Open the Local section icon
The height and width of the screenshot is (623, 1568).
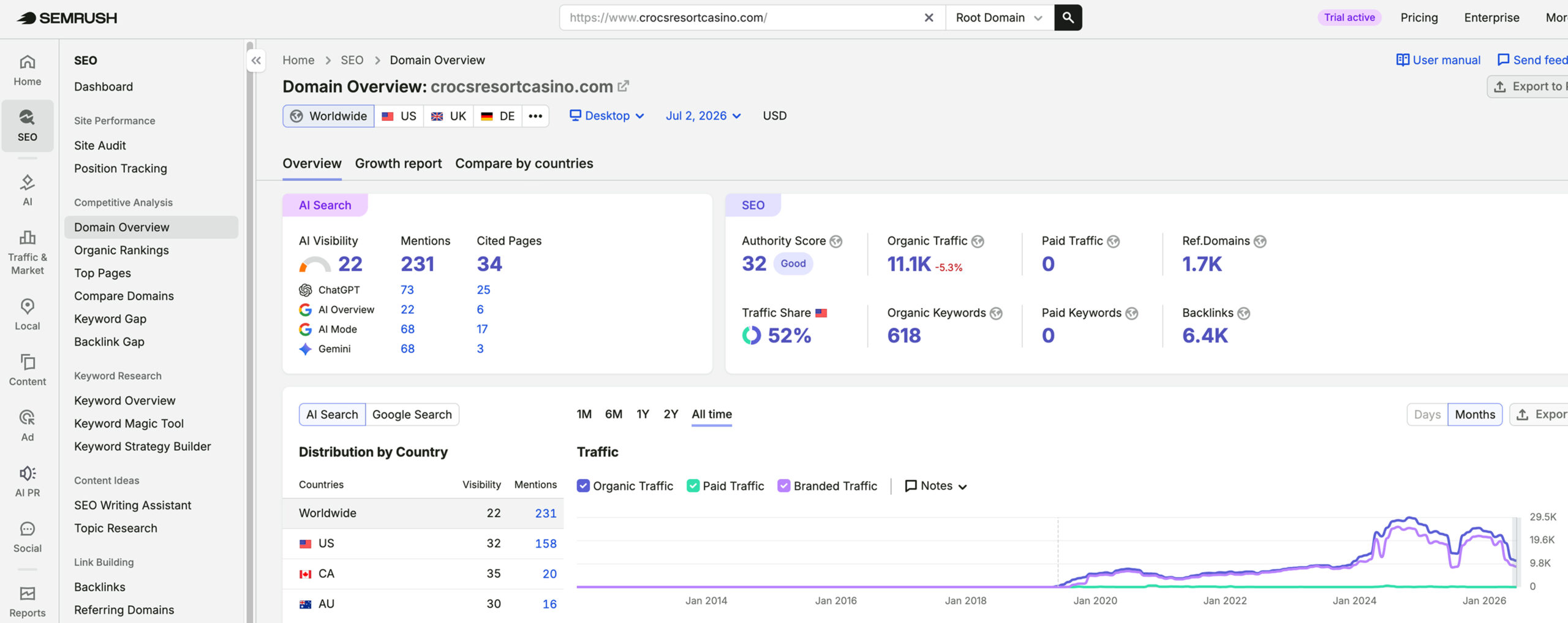click(28, 315)
